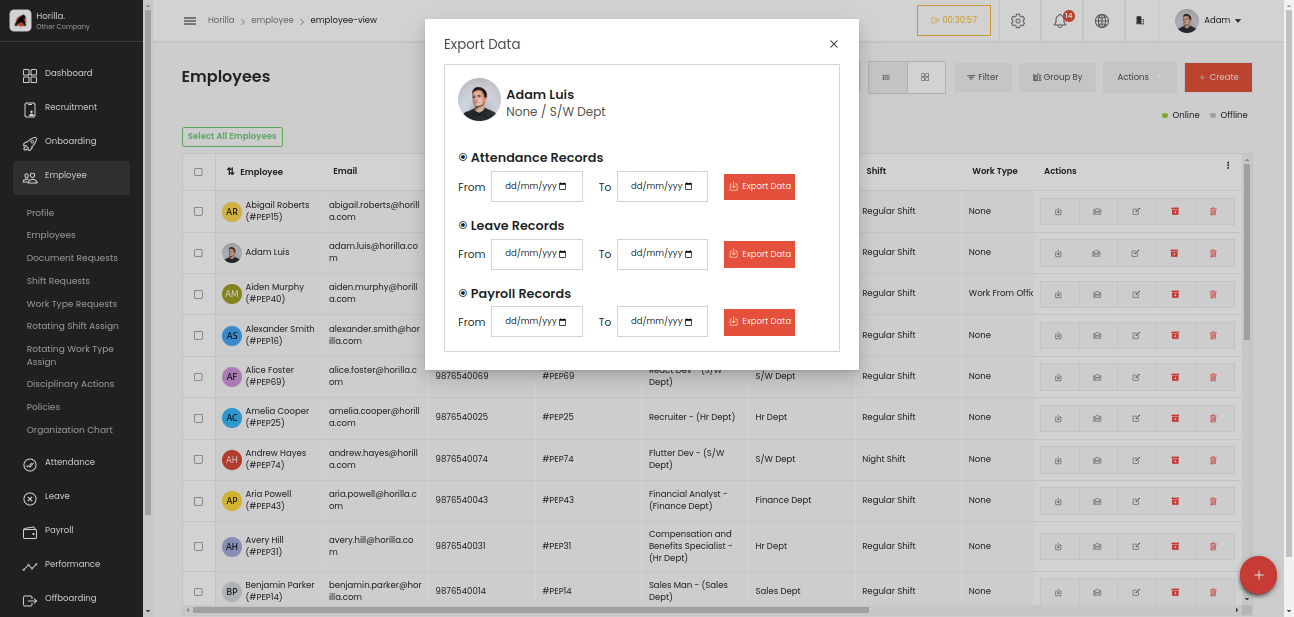
Task: Click archive icon in Adam Luis row
Action: [x=1175, y=252]
